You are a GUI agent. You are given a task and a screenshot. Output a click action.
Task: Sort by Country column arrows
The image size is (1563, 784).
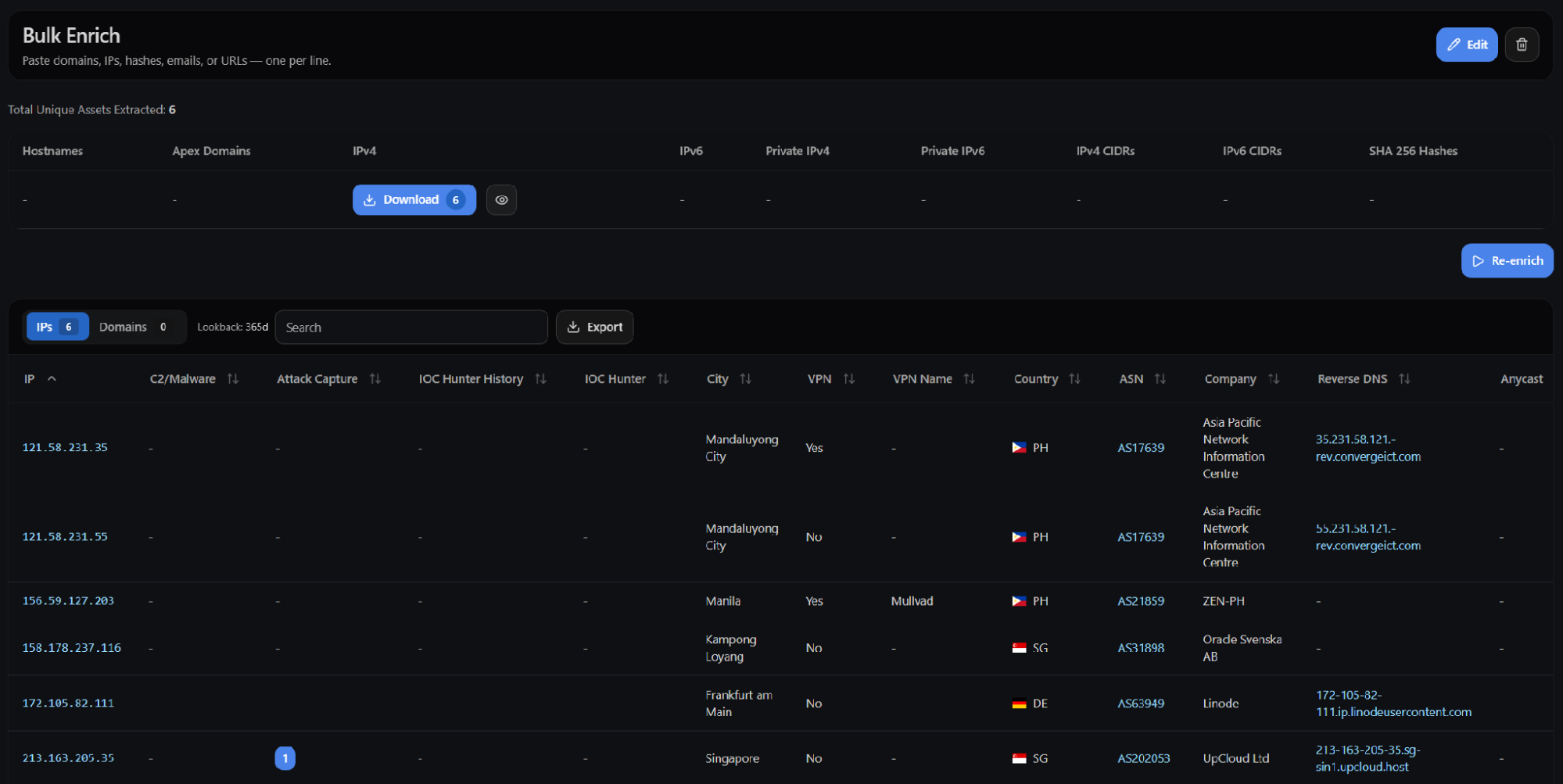[x=1075, y=379]
